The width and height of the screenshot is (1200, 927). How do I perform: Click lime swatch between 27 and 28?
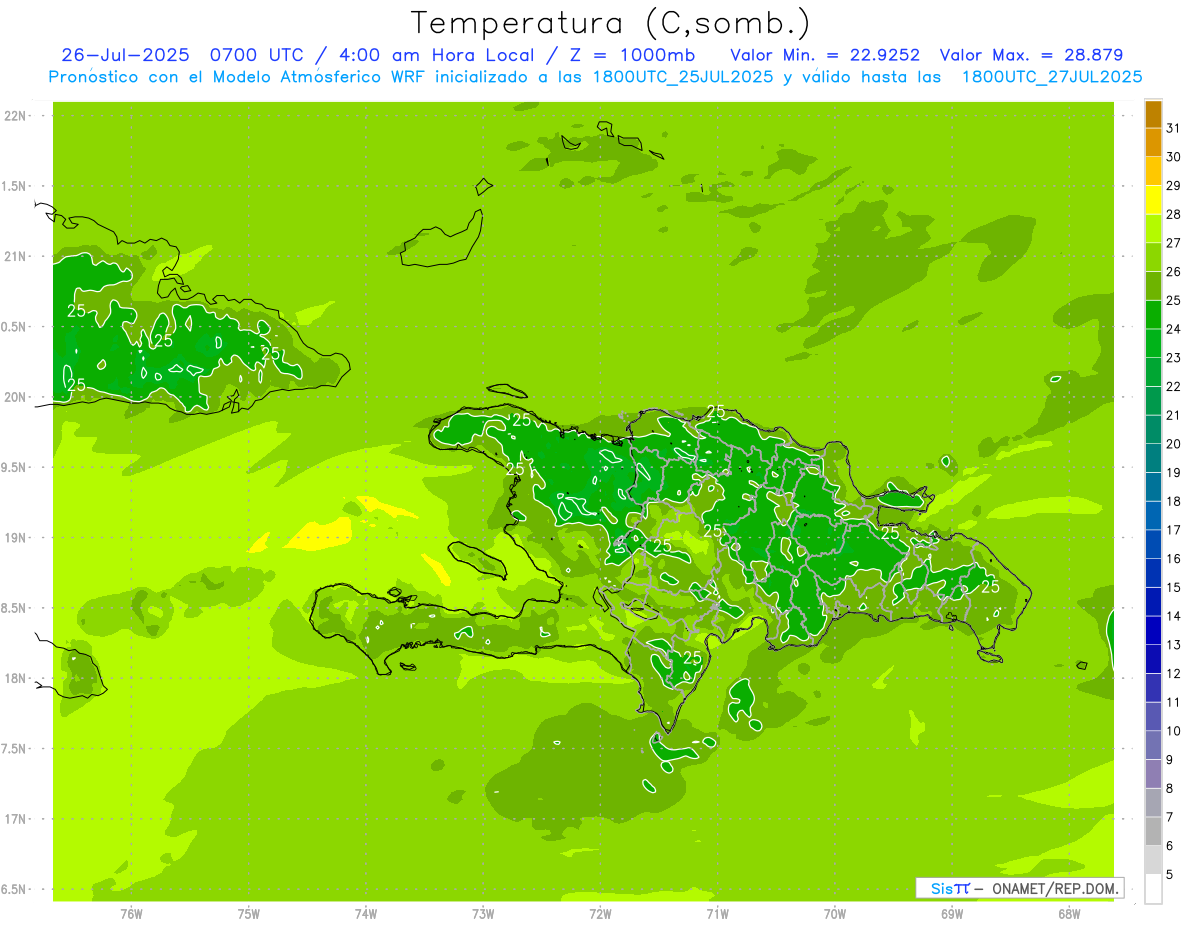pyautogui.click(x=1153, y=228)
